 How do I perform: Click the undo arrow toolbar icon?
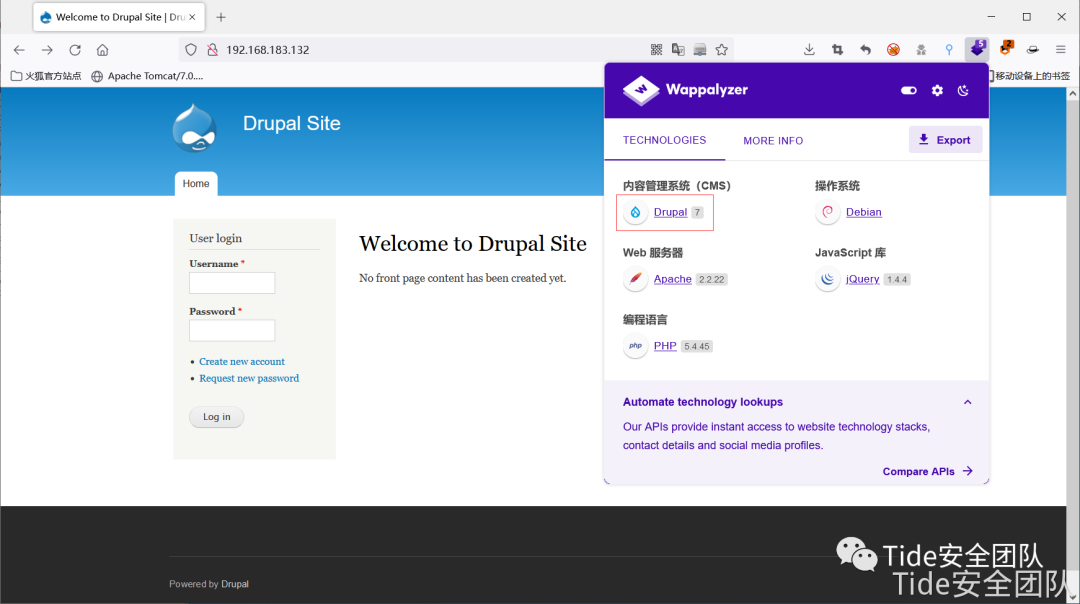pyautogui.click(x=865, y=50)
